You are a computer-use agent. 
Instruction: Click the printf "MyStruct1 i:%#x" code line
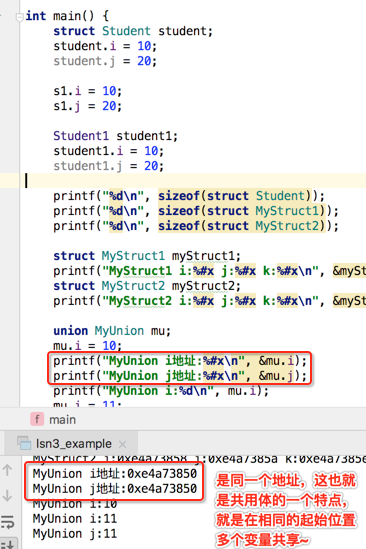[209, 271]
